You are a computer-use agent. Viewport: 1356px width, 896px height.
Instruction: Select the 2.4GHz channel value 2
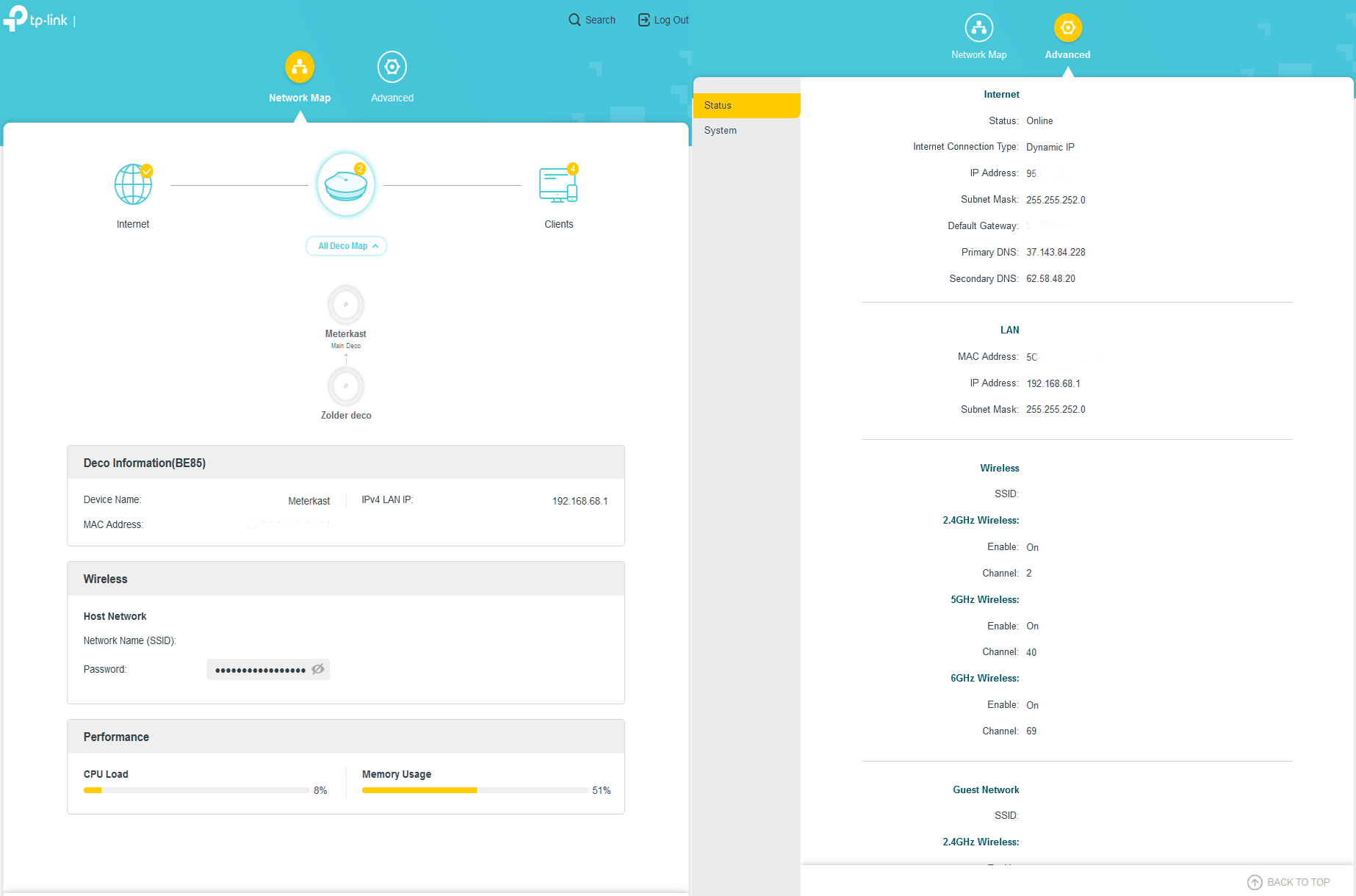click(1029, 573)
